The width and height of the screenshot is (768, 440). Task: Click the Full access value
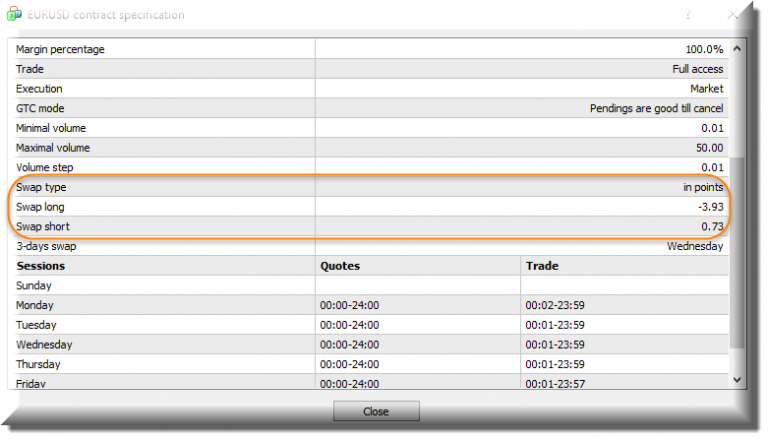[697, 69]
